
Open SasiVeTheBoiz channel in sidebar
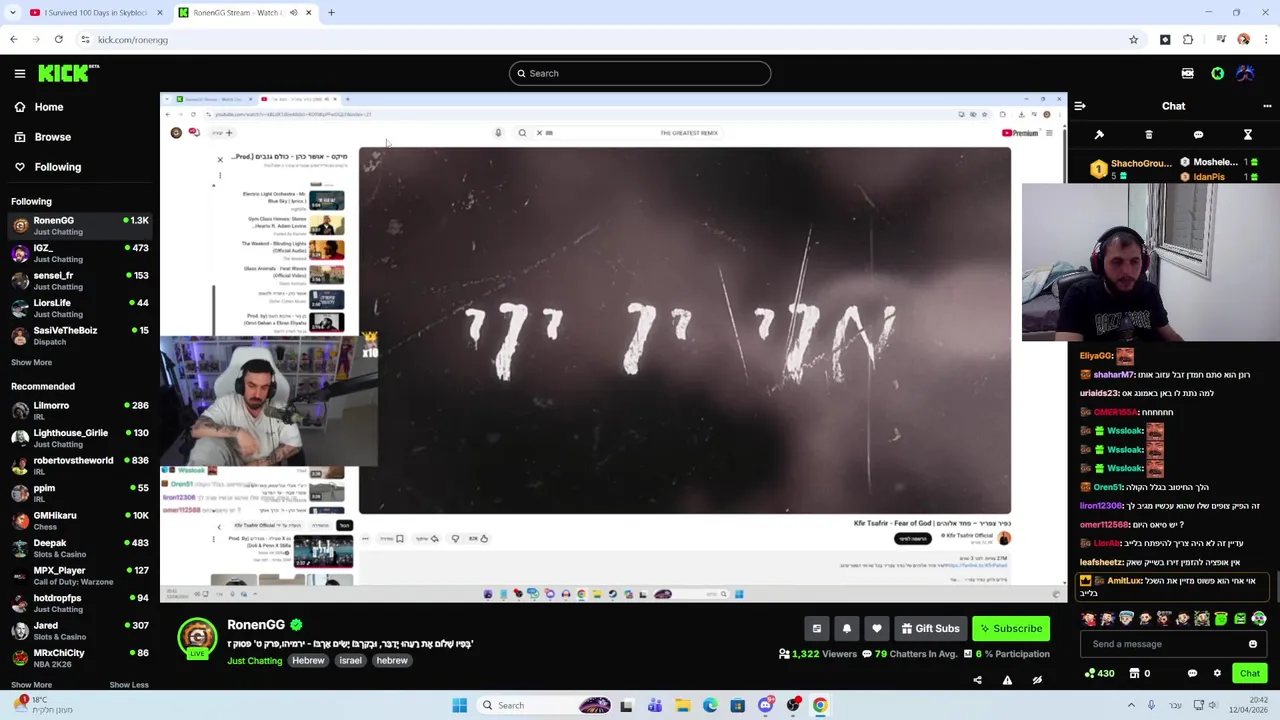click(x=80, y=336)
